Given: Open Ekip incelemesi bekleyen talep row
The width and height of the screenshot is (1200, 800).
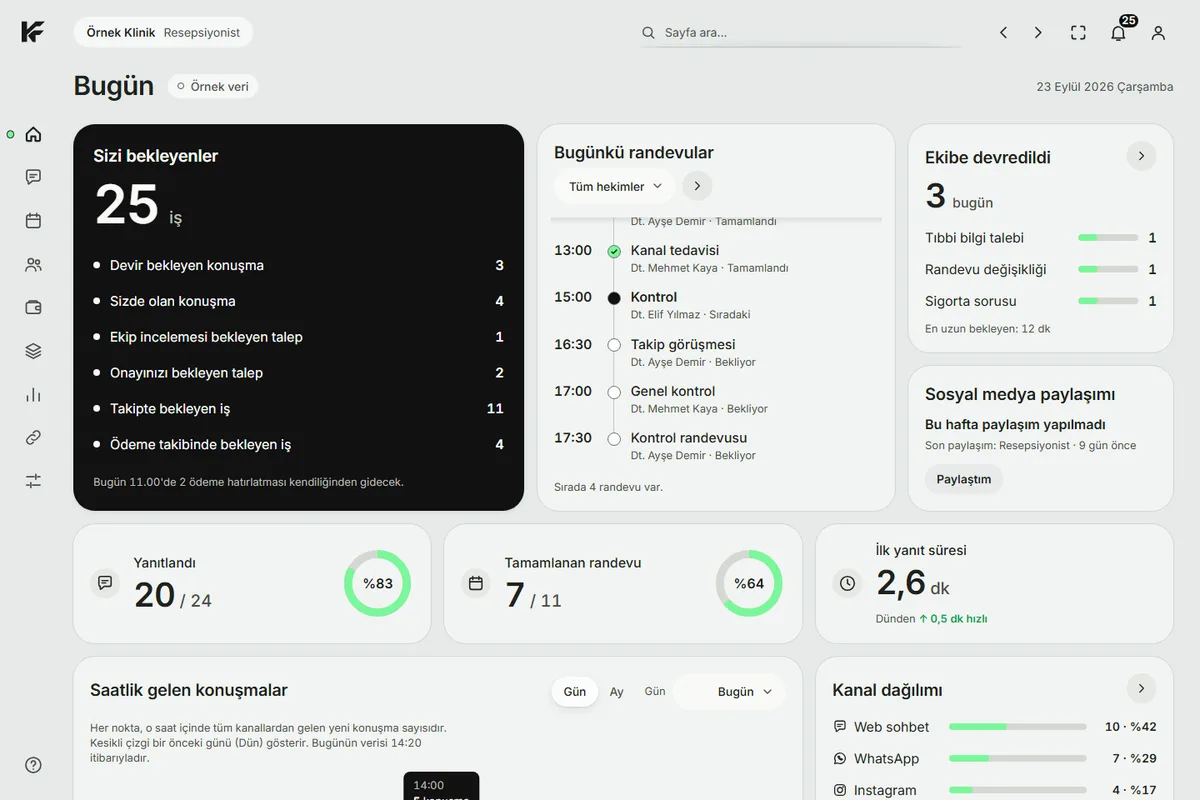Looking at the screenshot, I should (298, 337).
